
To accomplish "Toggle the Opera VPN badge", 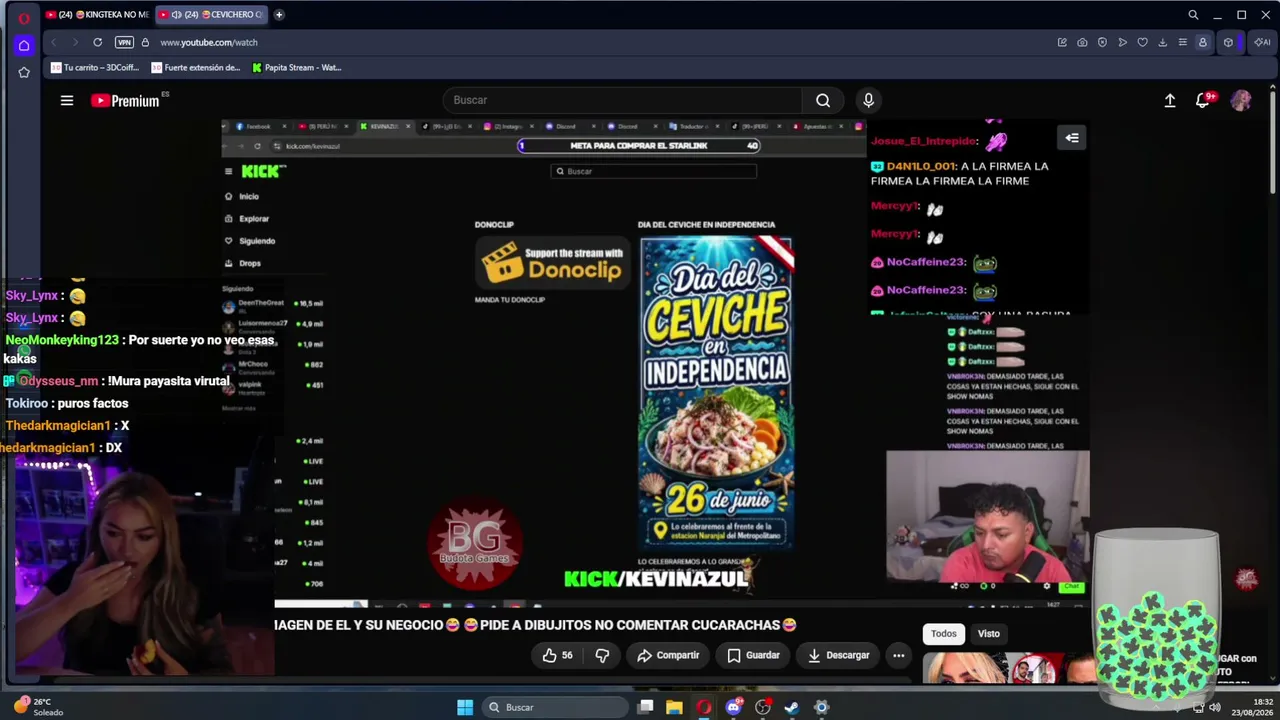I will pos(124,42).
